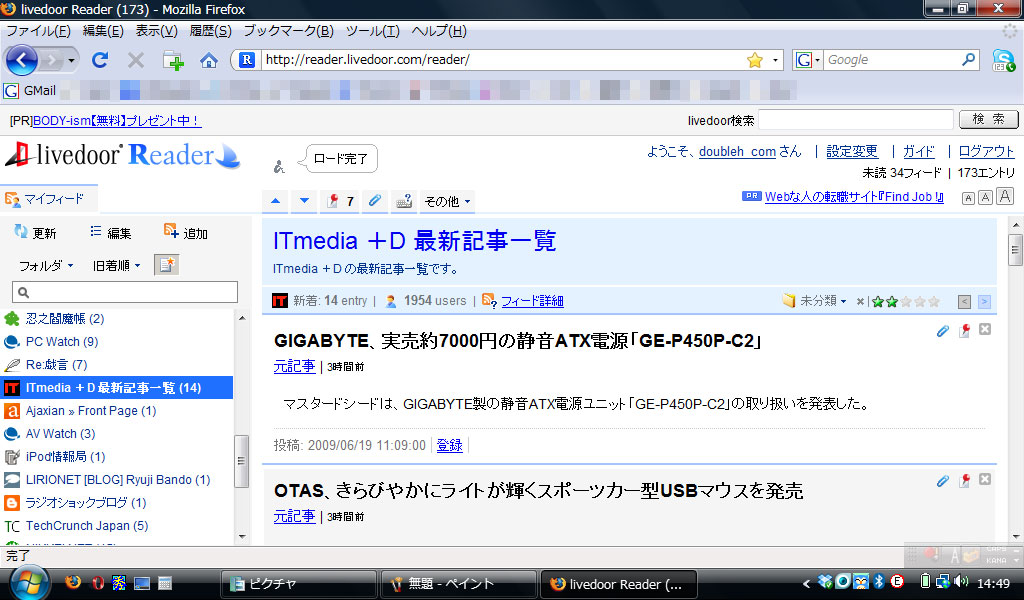Click the feed search input field
The image size is (1024, 600).
pos(125,292)
